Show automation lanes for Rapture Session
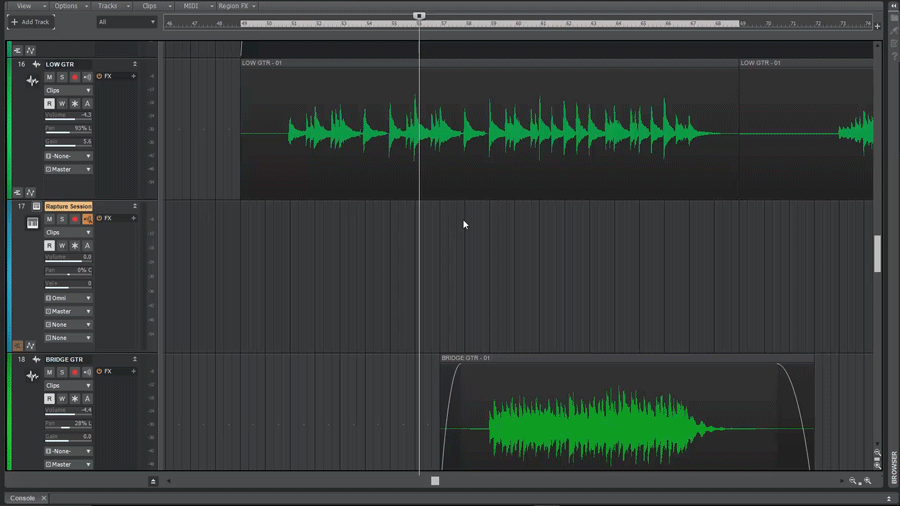 pyautogui.click(x=30, y=345)
